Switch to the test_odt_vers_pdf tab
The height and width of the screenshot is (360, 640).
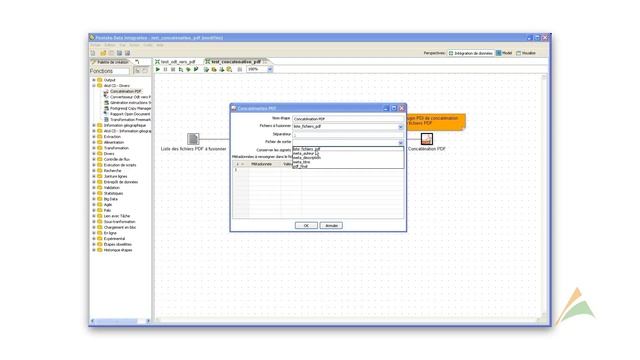[176, 62]
